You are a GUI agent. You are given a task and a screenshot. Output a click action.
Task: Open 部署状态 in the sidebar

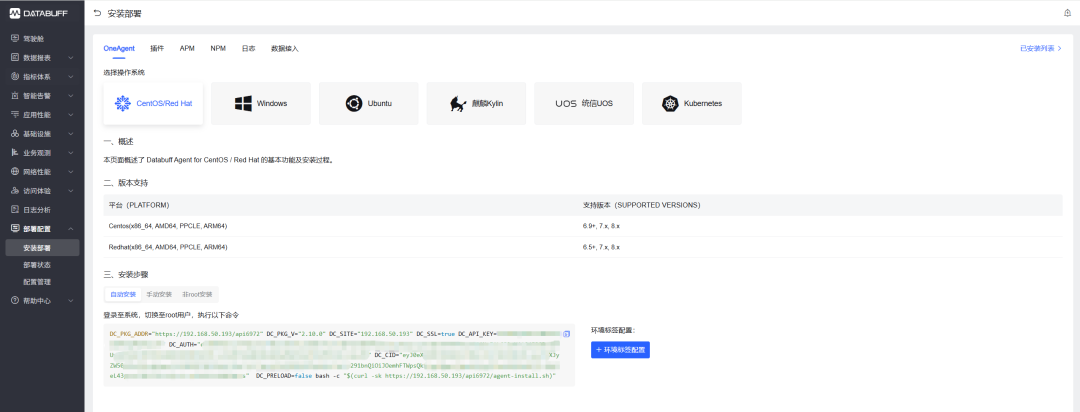click(x=37, y=265)
